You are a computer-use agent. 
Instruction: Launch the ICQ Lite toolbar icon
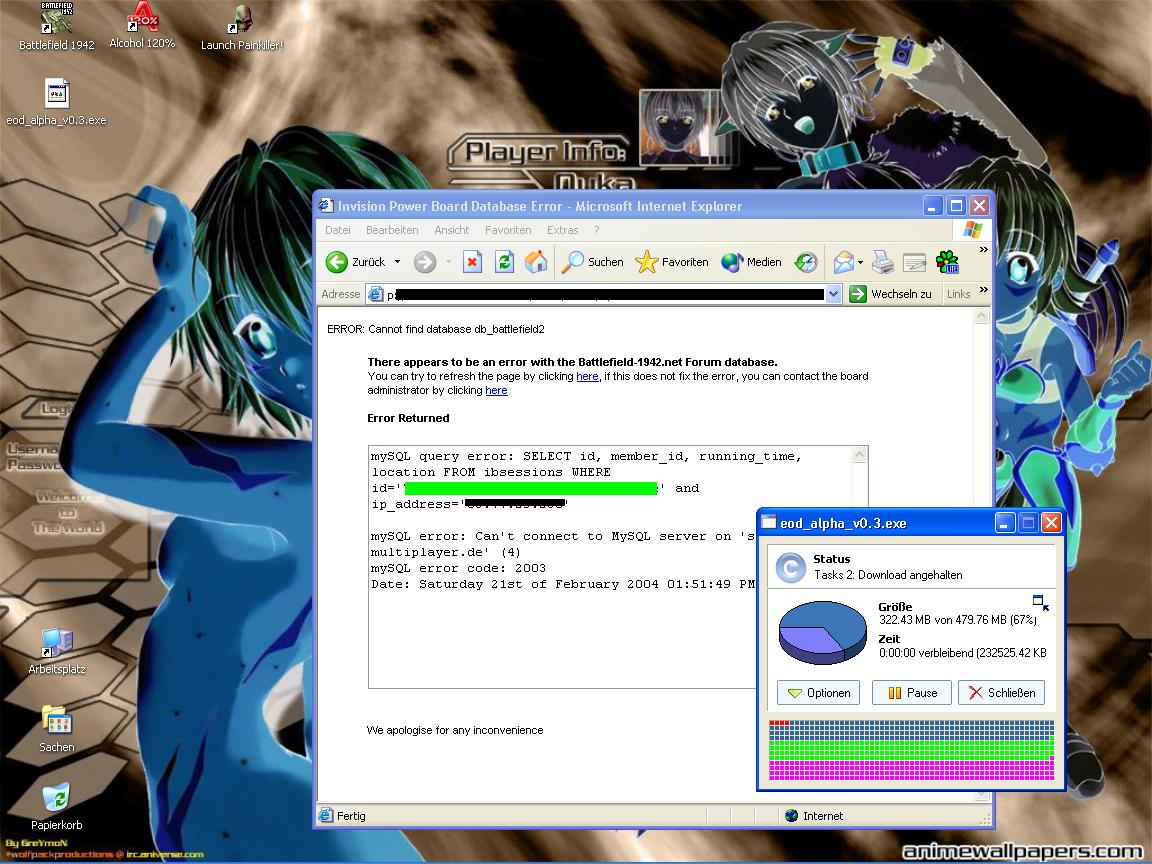946,262
